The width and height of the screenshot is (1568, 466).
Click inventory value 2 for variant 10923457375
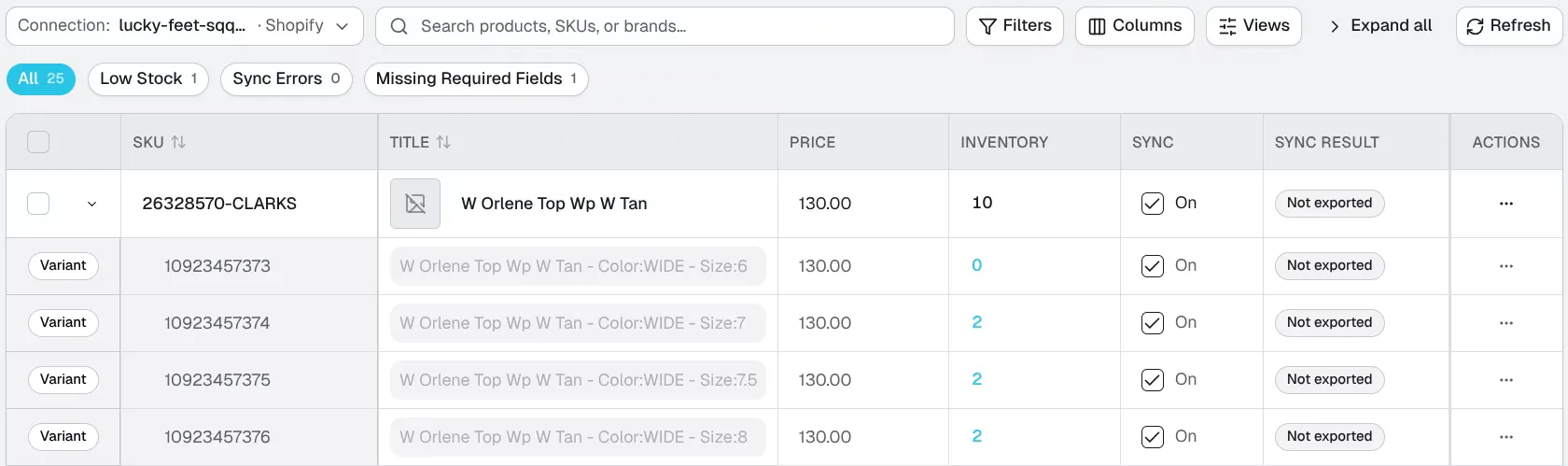coord(976,380)
